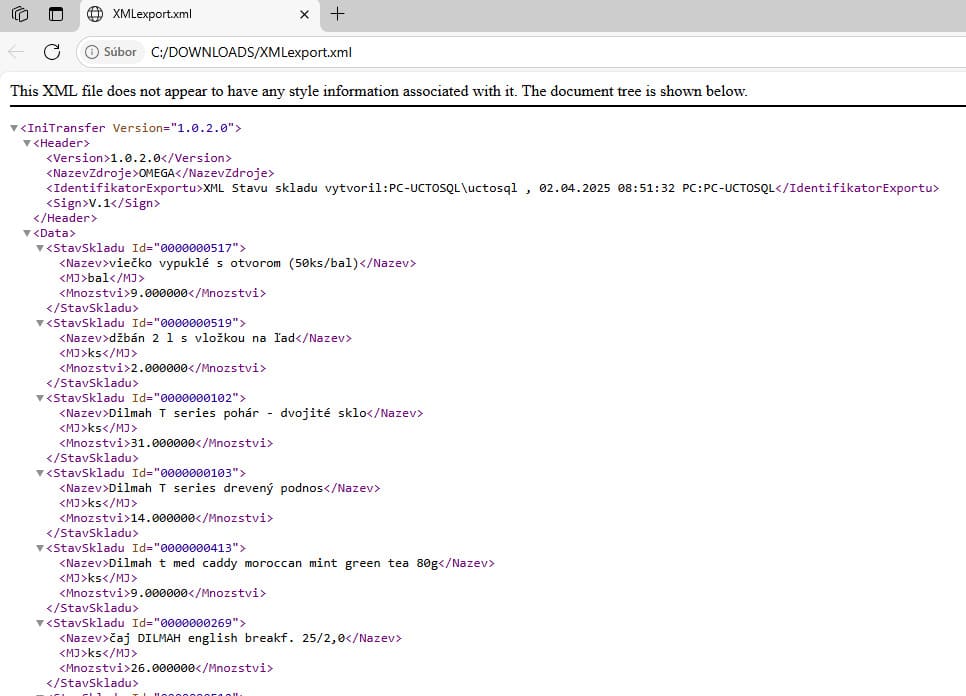This screenshot has height=696, width=966.
Task: Show site info via the Súbor badge
Action: pos(111,52)
